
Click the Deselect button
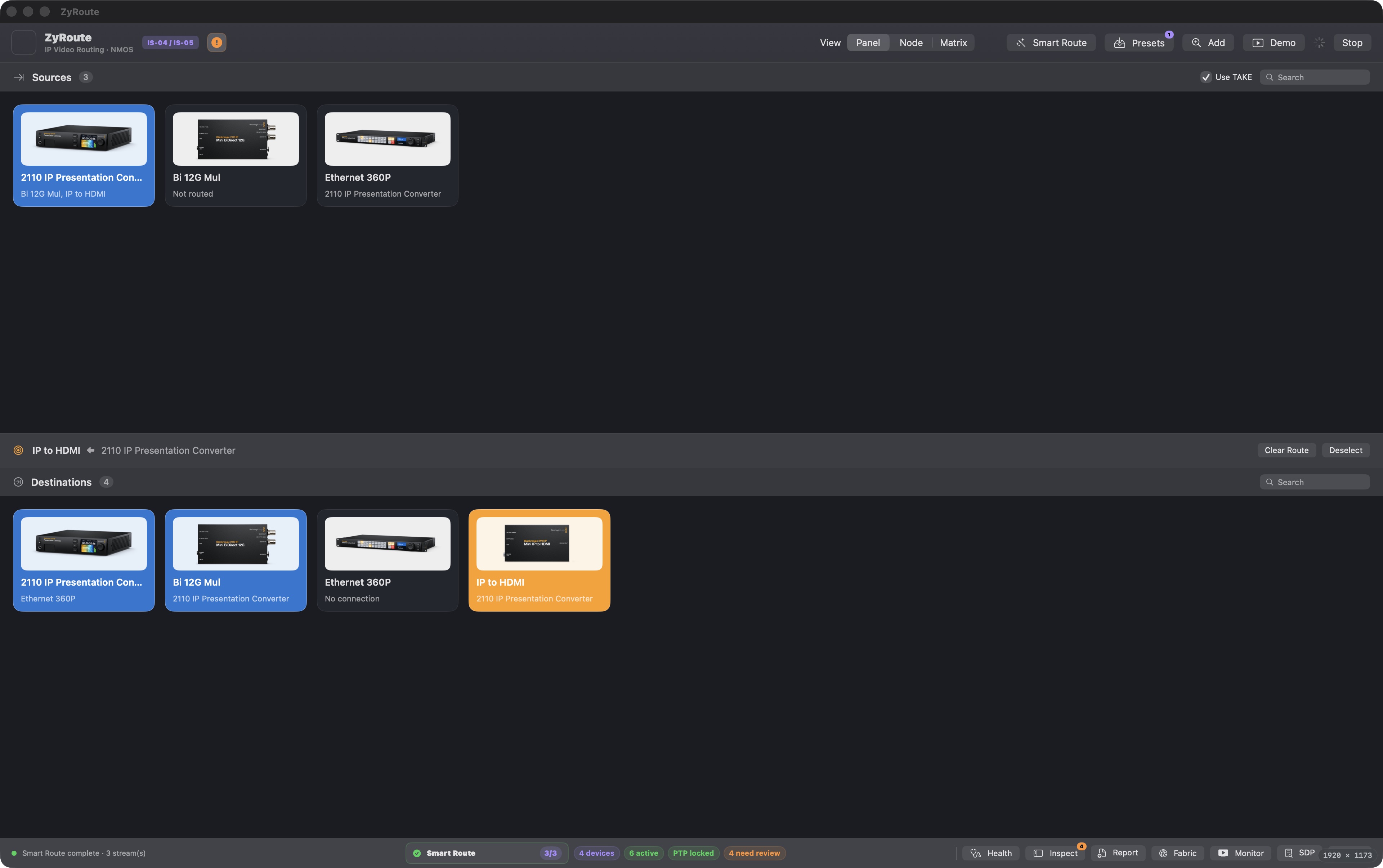click(x=1345, y=451)
